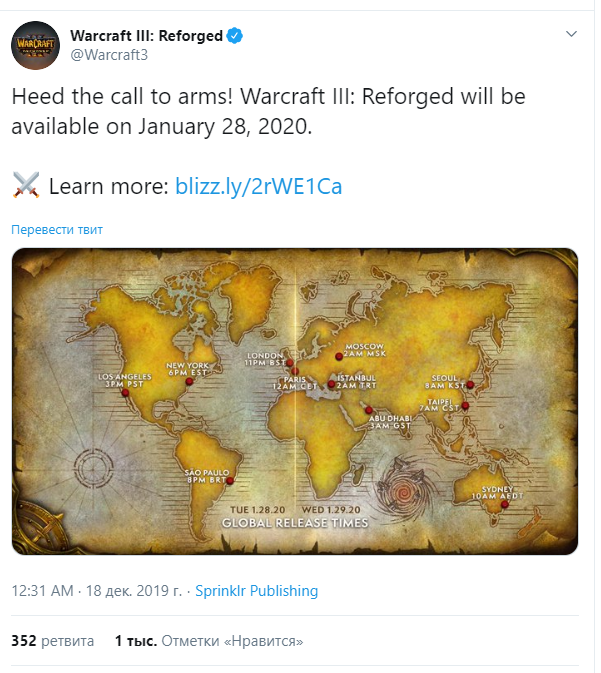601x673 pixels.
Task: Click the blue verified badge
Action: tap(235, 36)
